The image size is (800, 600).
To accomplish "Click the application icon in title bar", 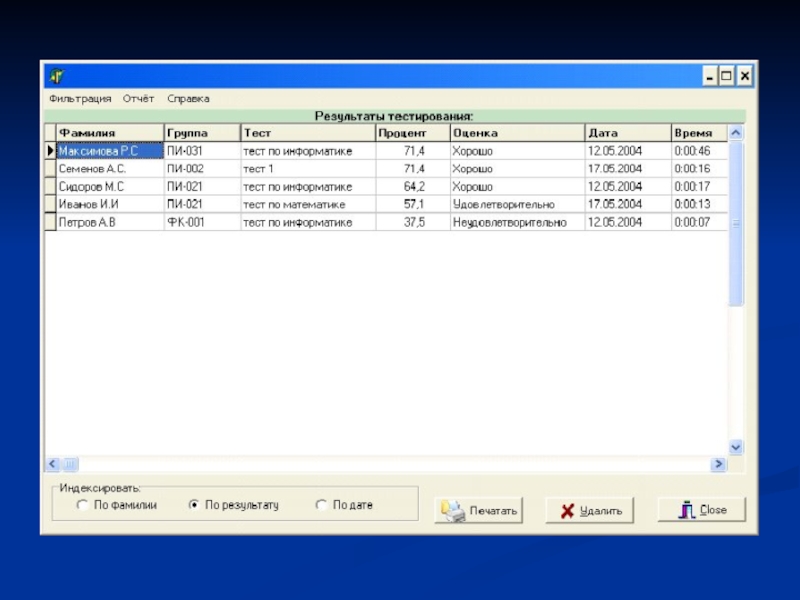I will click(x=57, y=76).
